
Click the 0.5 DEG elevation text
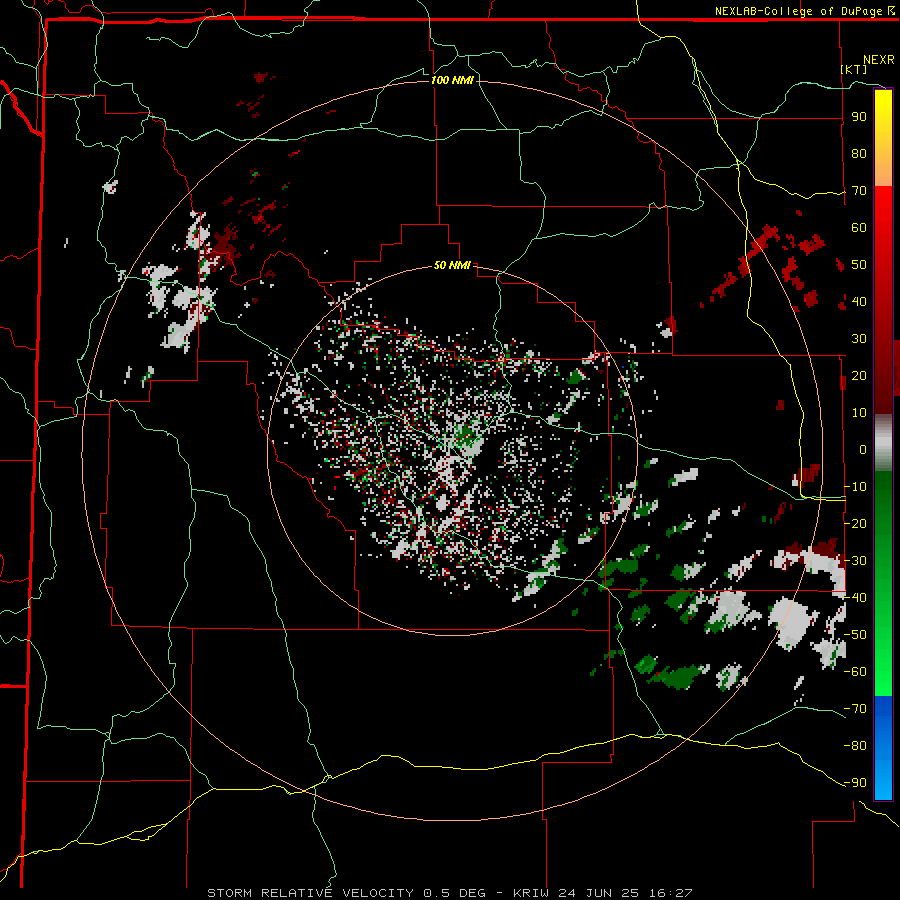click(454, 893)
